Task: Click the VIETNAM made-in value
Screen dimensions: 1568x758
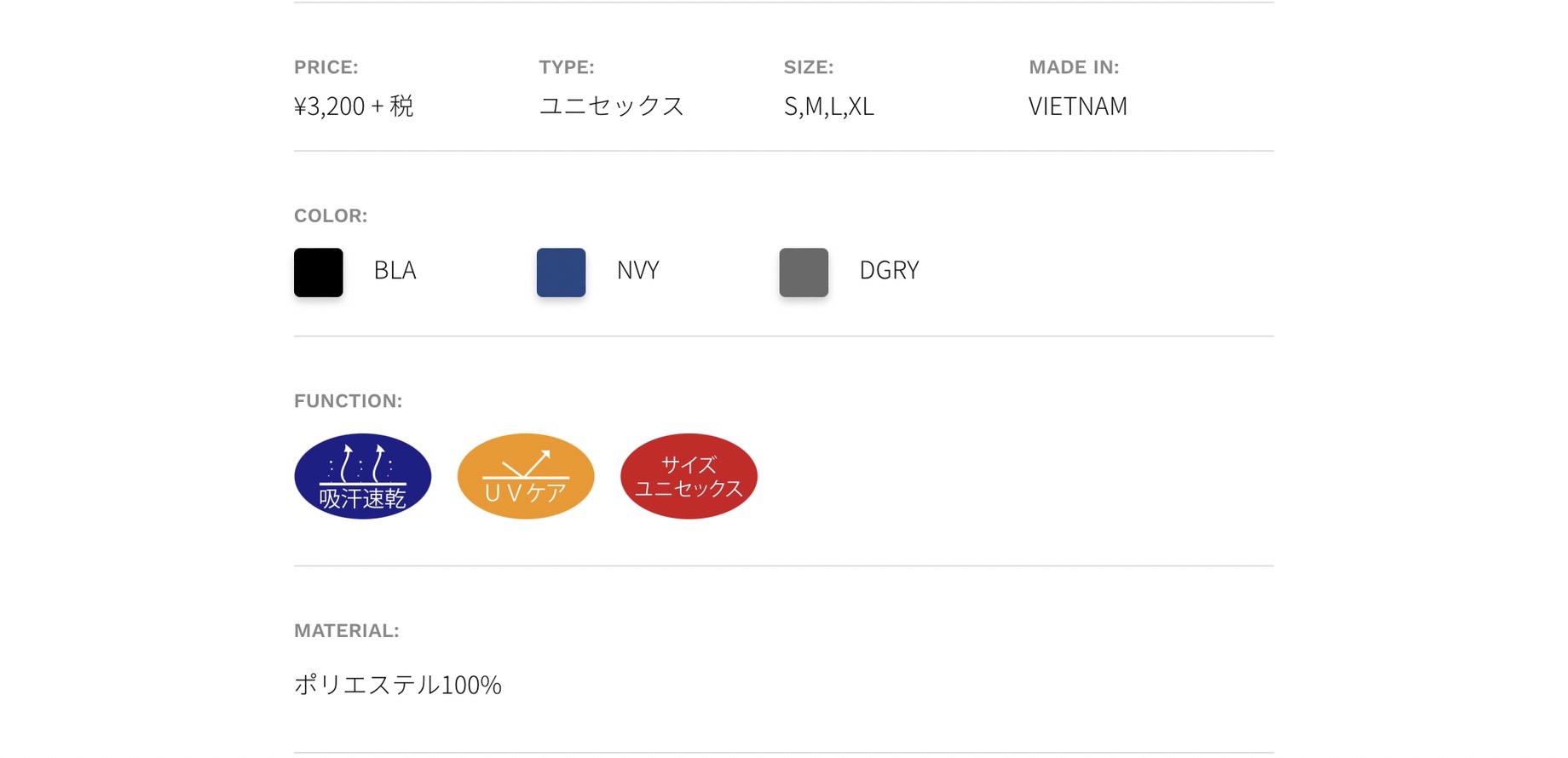Action: click(x=1078, y=106)
